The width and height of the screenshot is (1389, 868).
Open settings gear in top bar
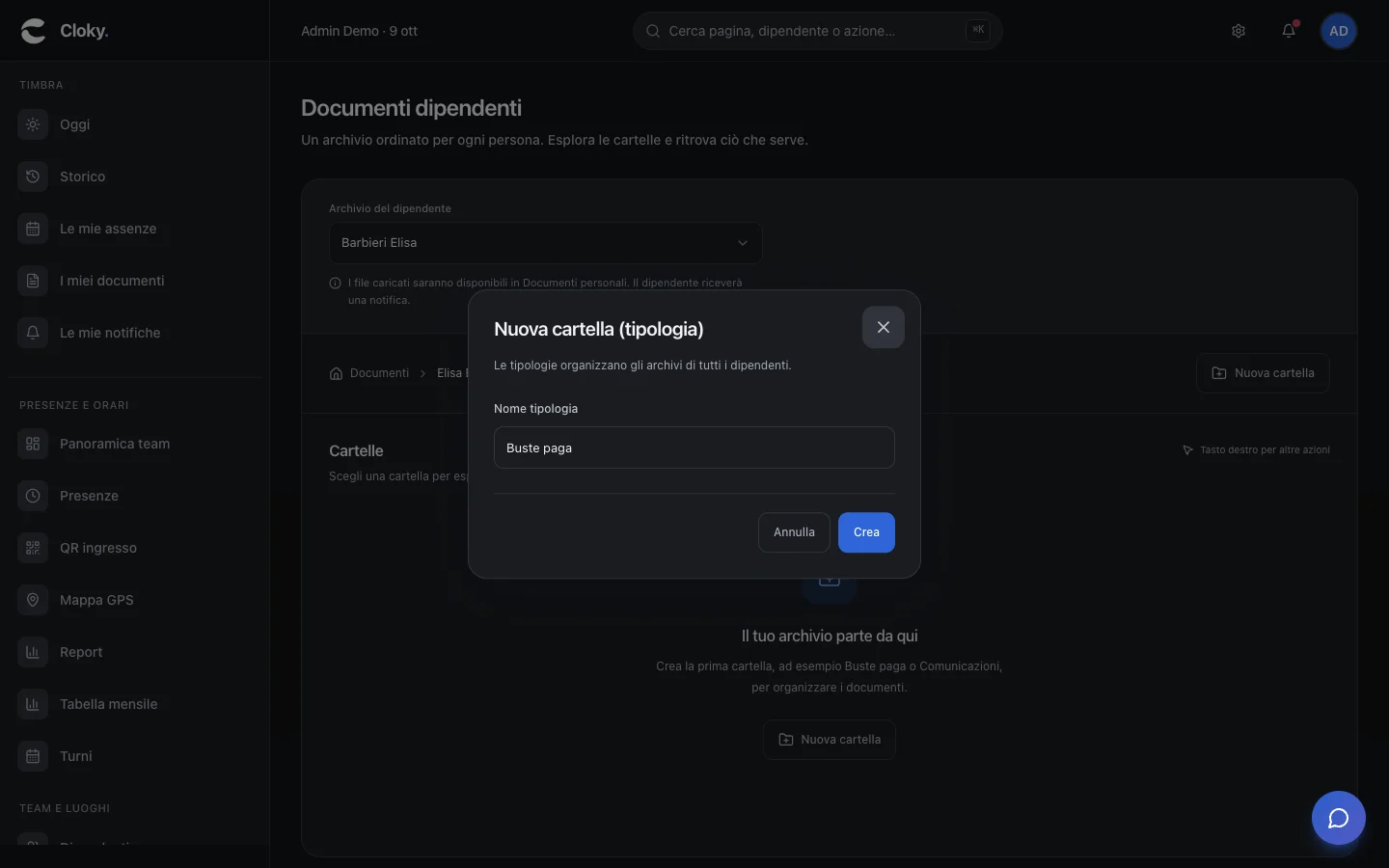pos(1239,31)
